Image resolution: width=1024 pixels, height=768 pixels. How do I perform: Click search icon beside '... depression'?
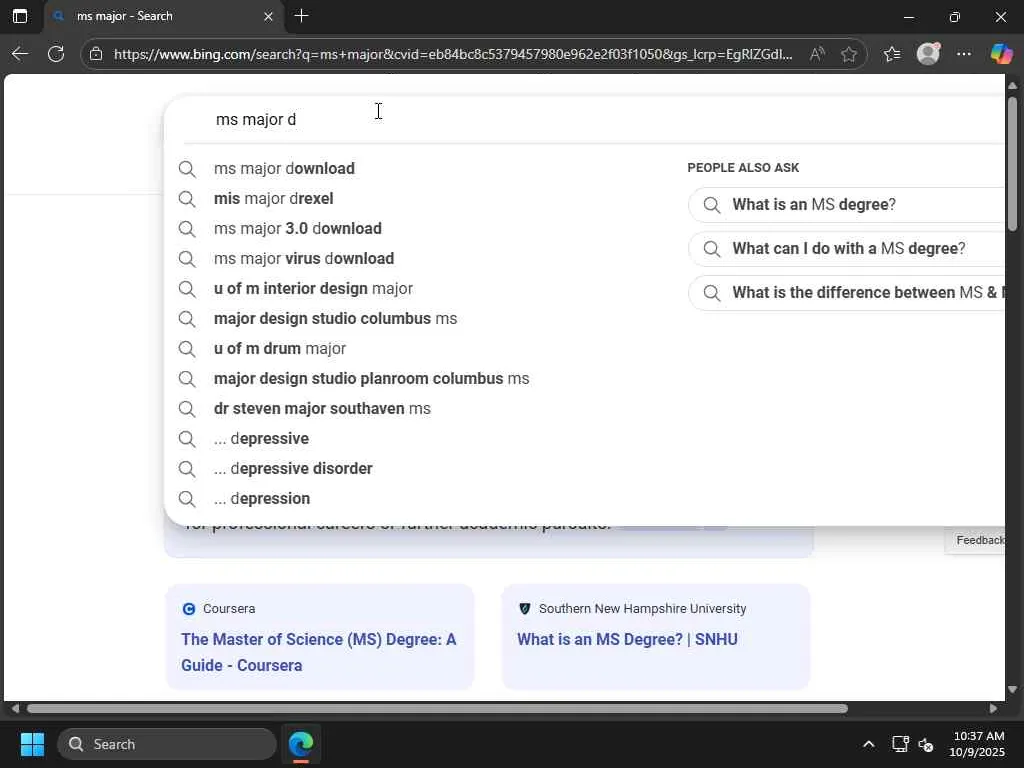click(187, 499)
